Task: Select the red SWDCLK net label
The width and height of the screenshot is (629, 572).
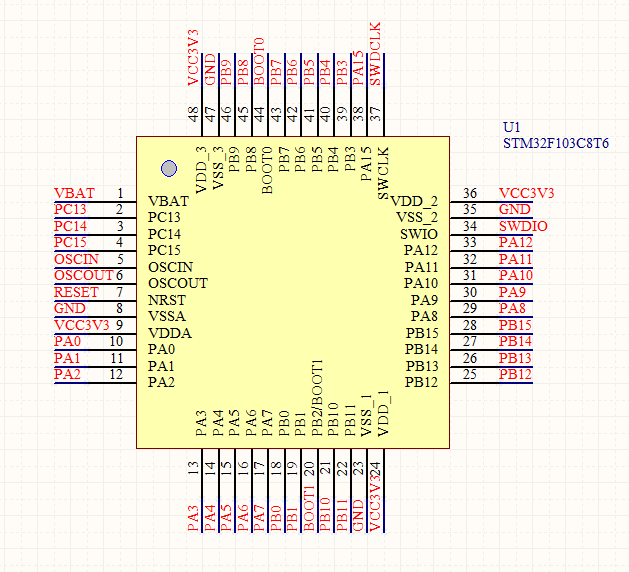Action: (375, 54)
